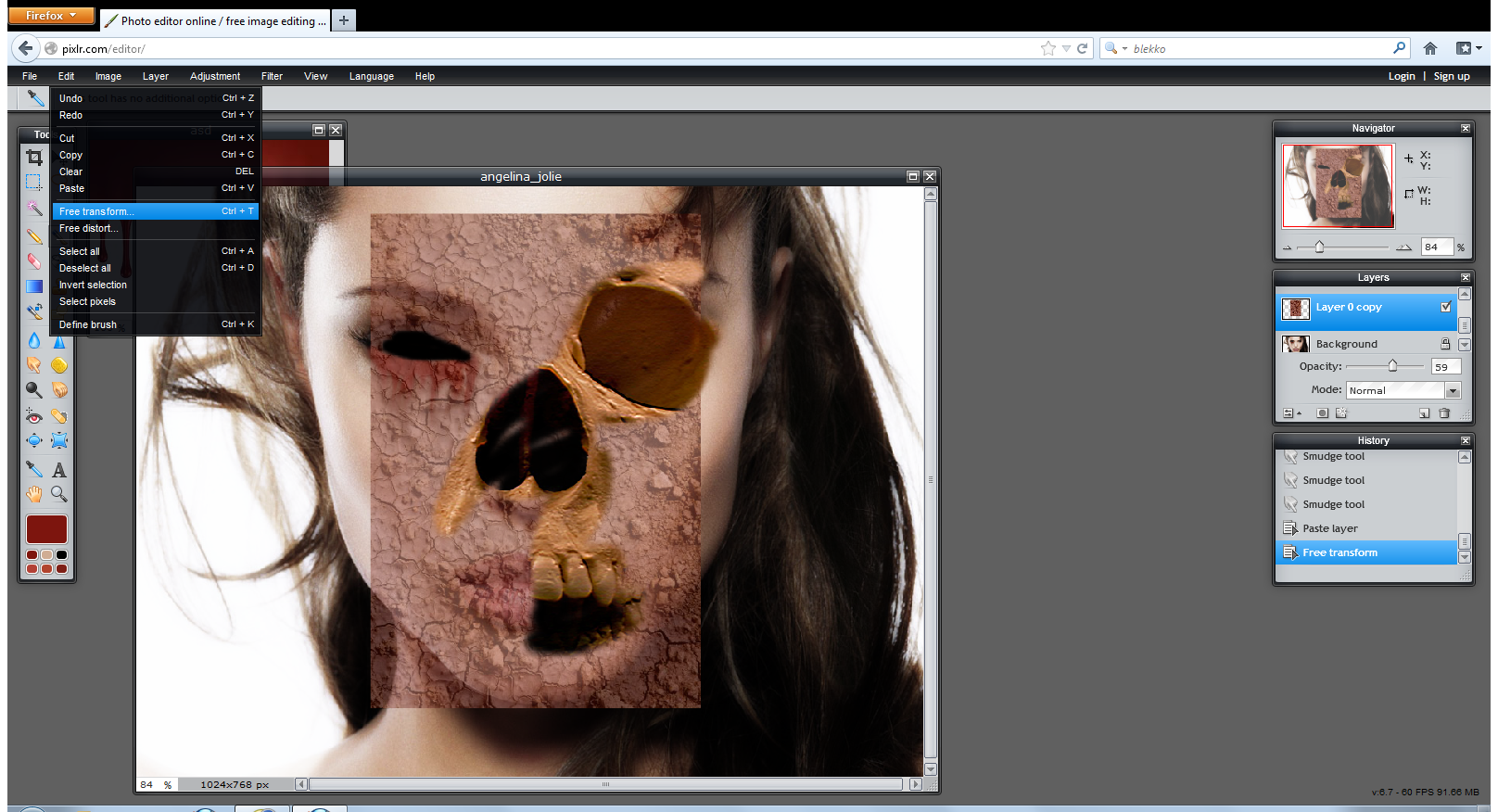
Task: Click the Login link
Action: pos(1402,76)
